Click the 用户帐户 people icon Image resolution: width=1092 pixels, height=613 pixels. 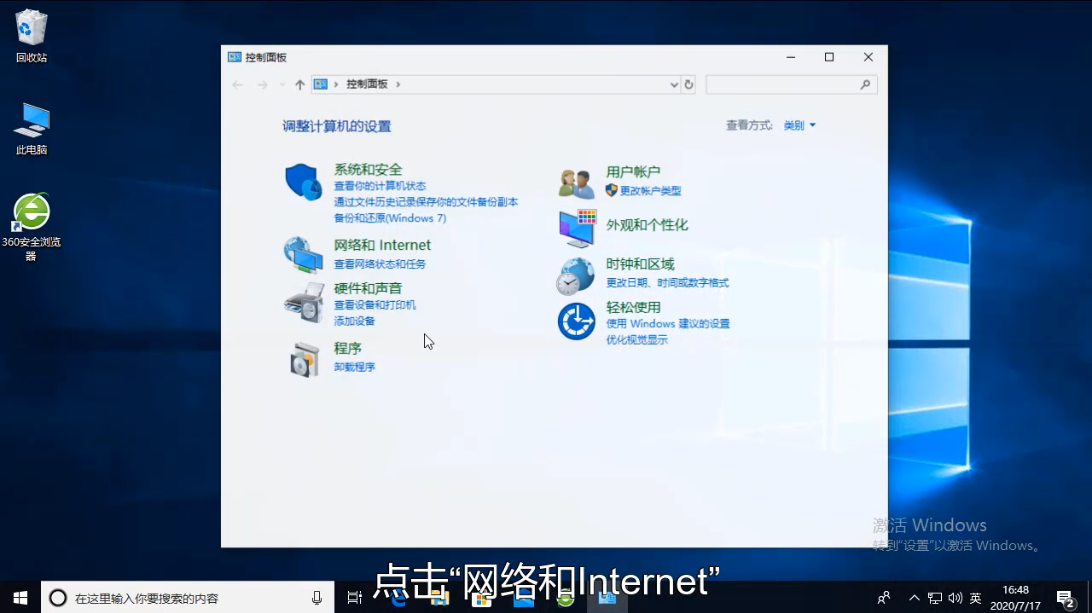(x=576, y=184)
